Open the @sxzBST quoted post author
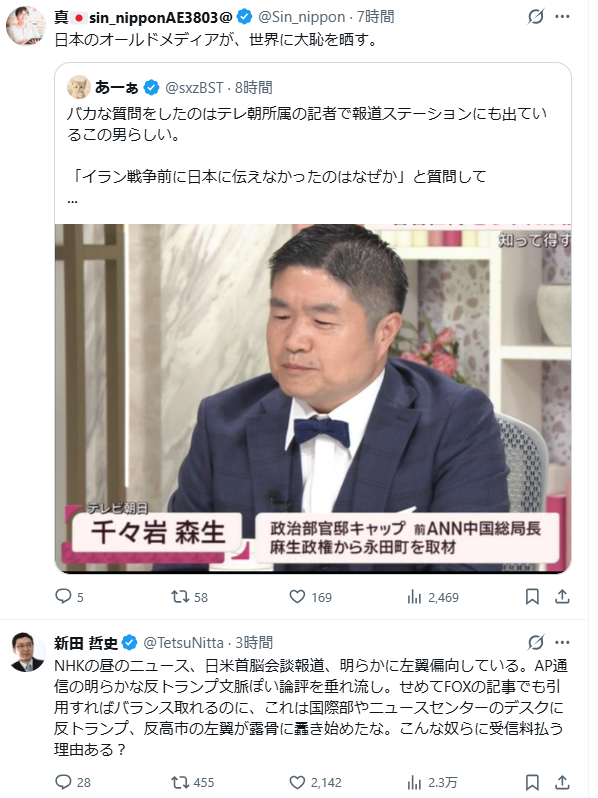 coord(194,88)
